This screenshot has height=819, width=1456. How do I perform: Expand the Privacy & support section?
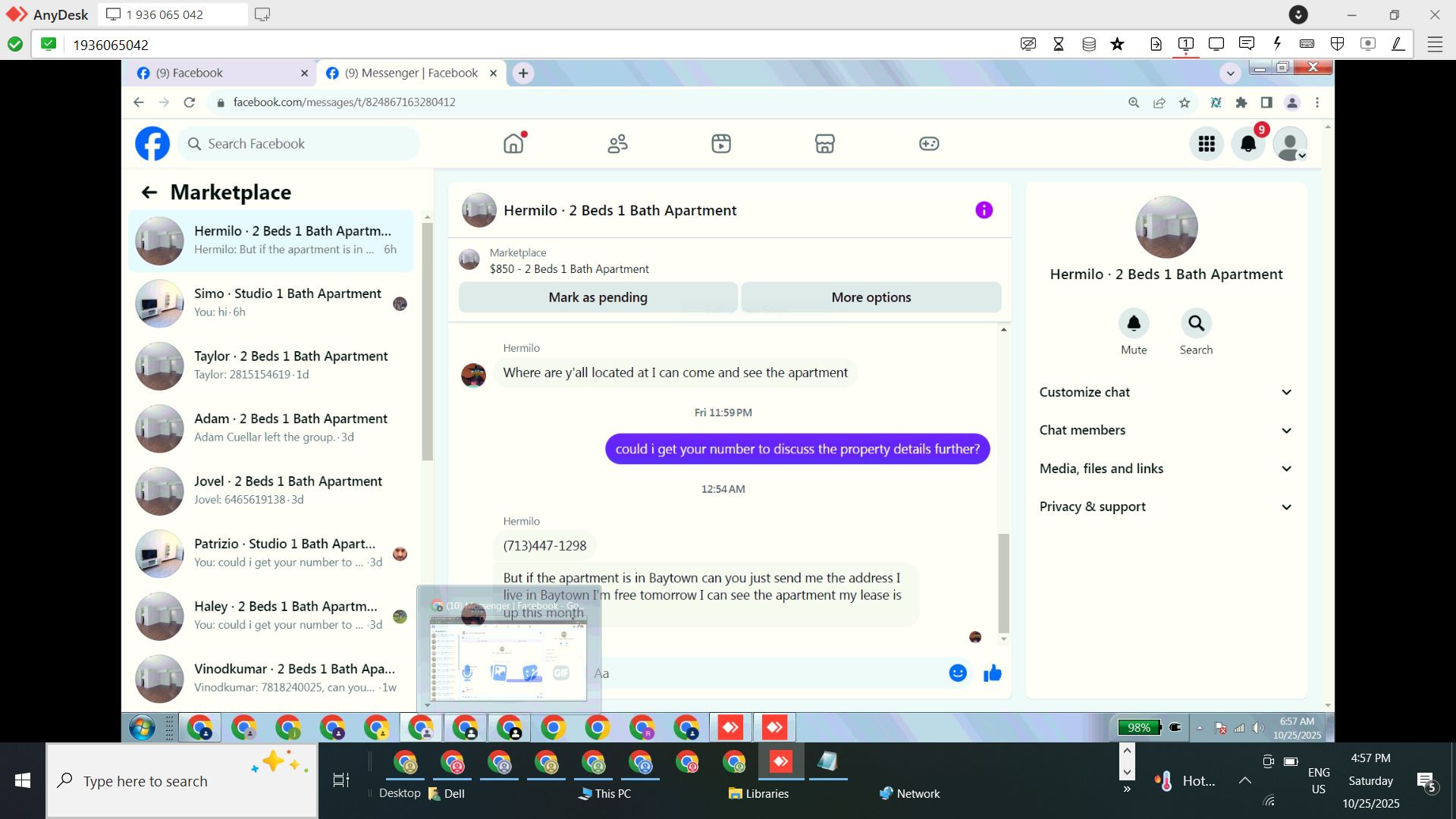(x=1166, y=507)
